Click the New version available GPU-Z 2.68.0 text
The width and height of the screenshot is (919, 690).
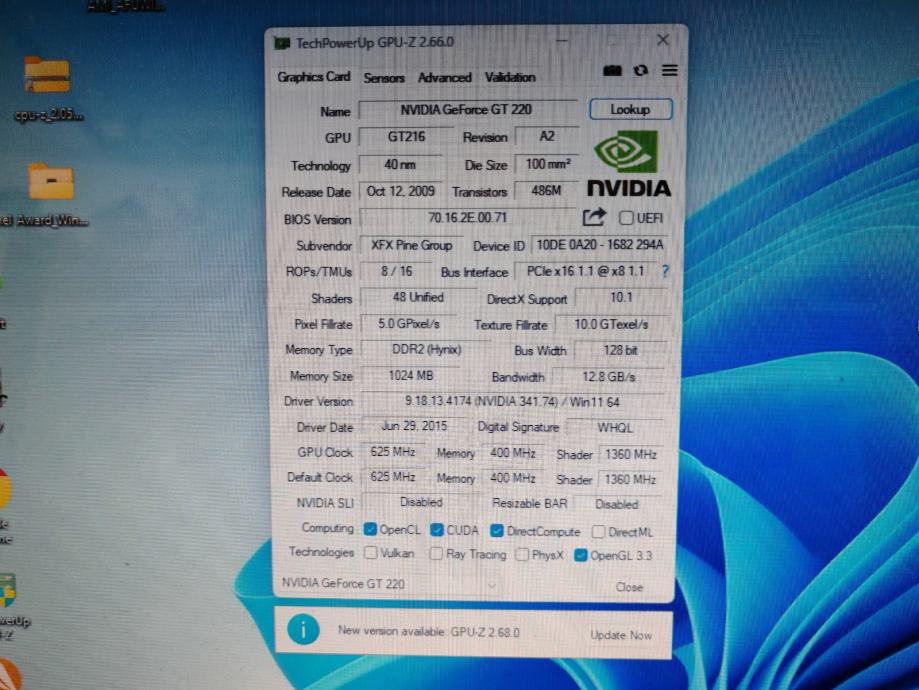coord(428,631)
